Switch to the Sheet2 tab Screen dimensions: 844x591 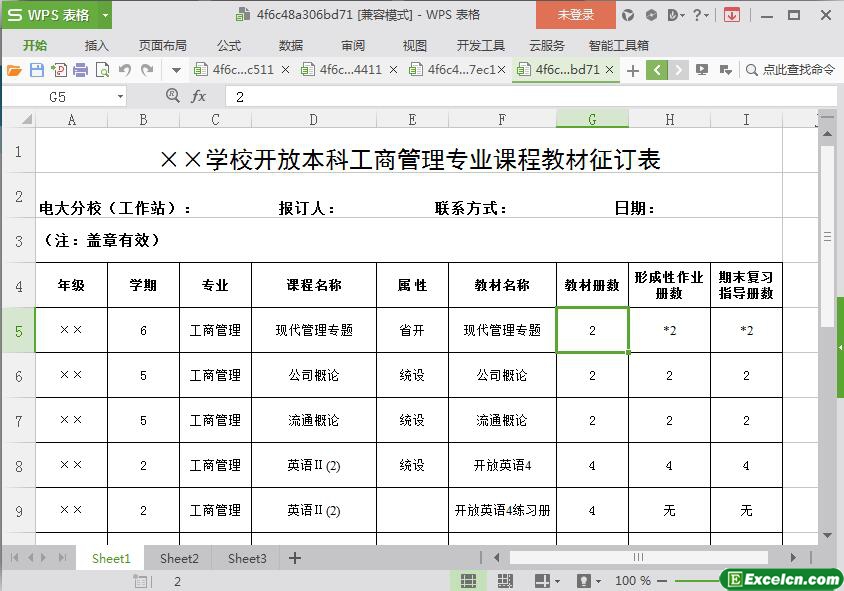[x=179, y=558]
